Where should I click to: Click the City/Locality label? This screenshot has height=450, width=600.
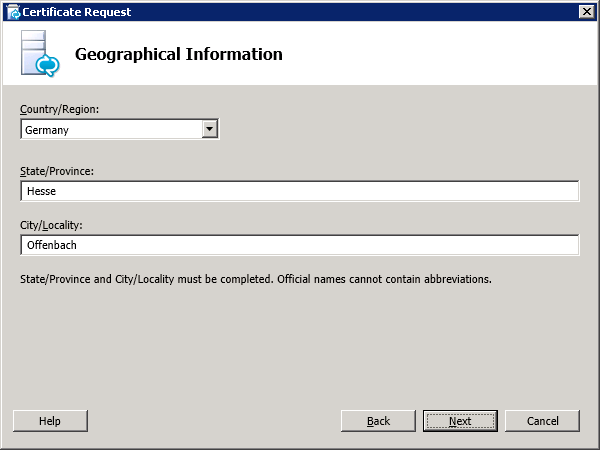coord(51,225)
